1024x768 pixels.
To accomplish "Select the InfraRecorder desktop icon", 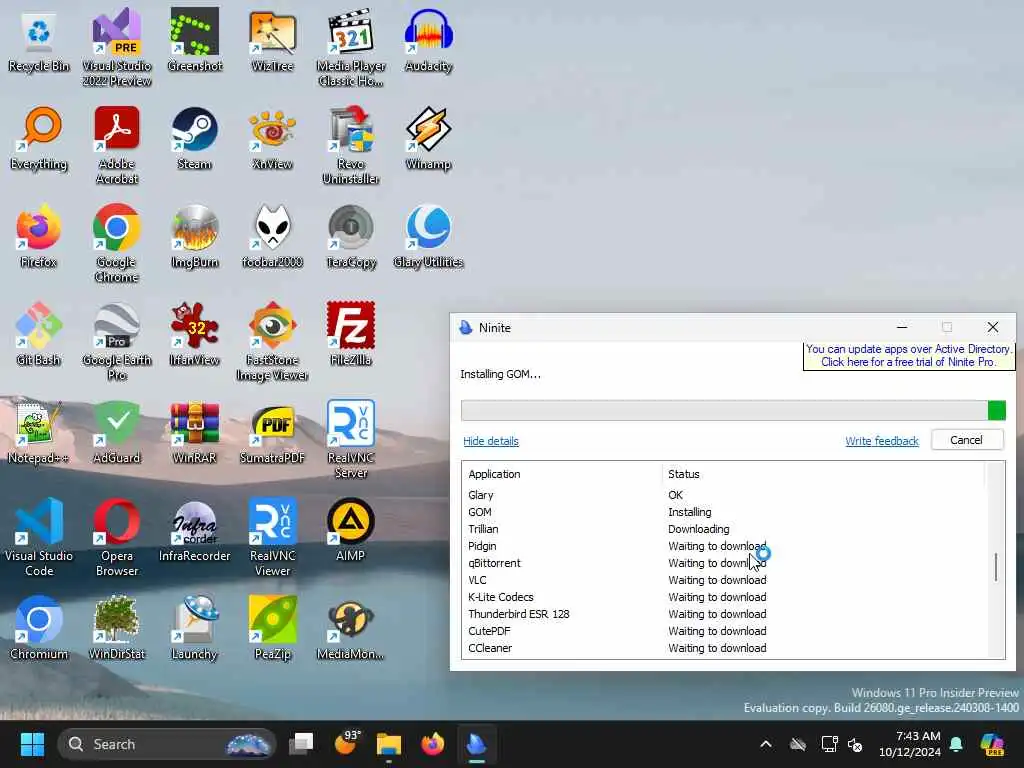I will click(x=195, y=531).
